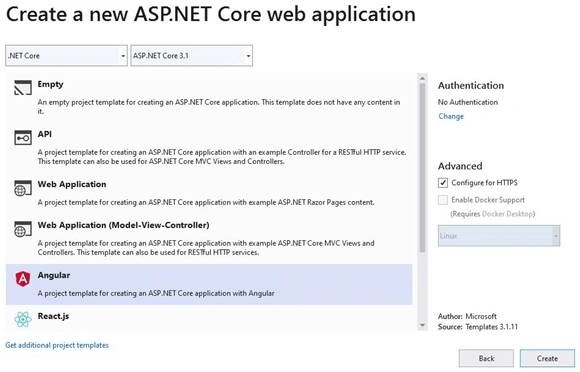Click the No Authentication label

[x=468, y=102]
